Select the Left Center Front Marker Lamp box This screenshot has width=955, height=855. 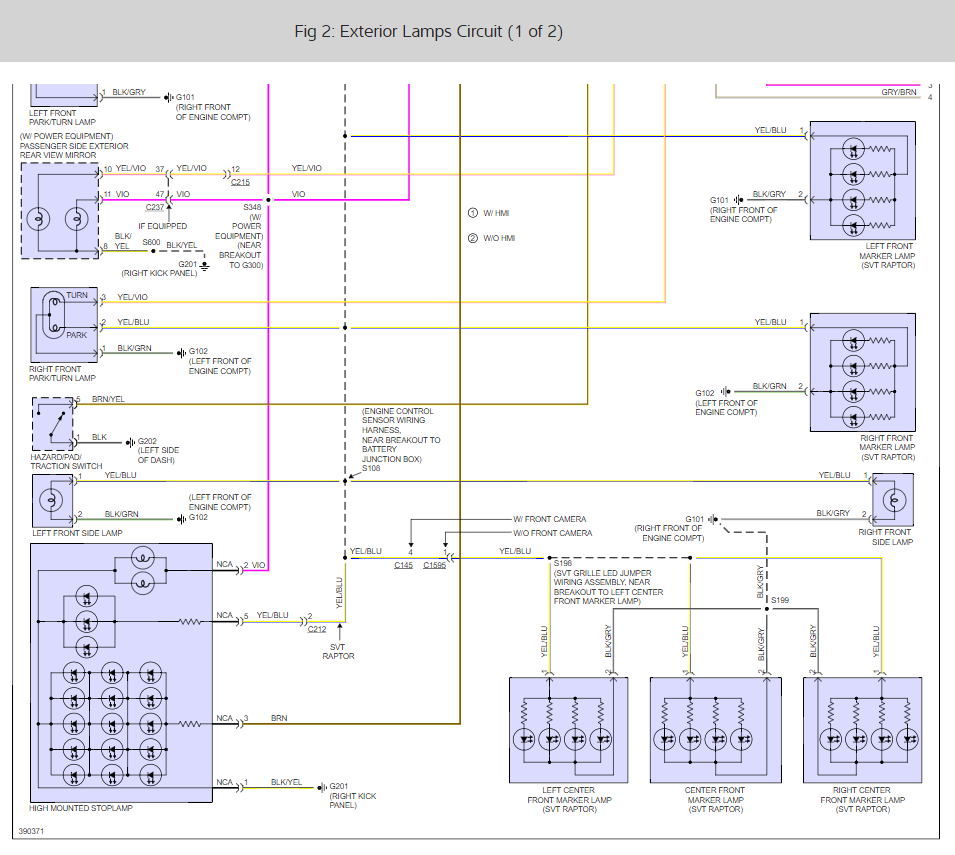point(568,730)
